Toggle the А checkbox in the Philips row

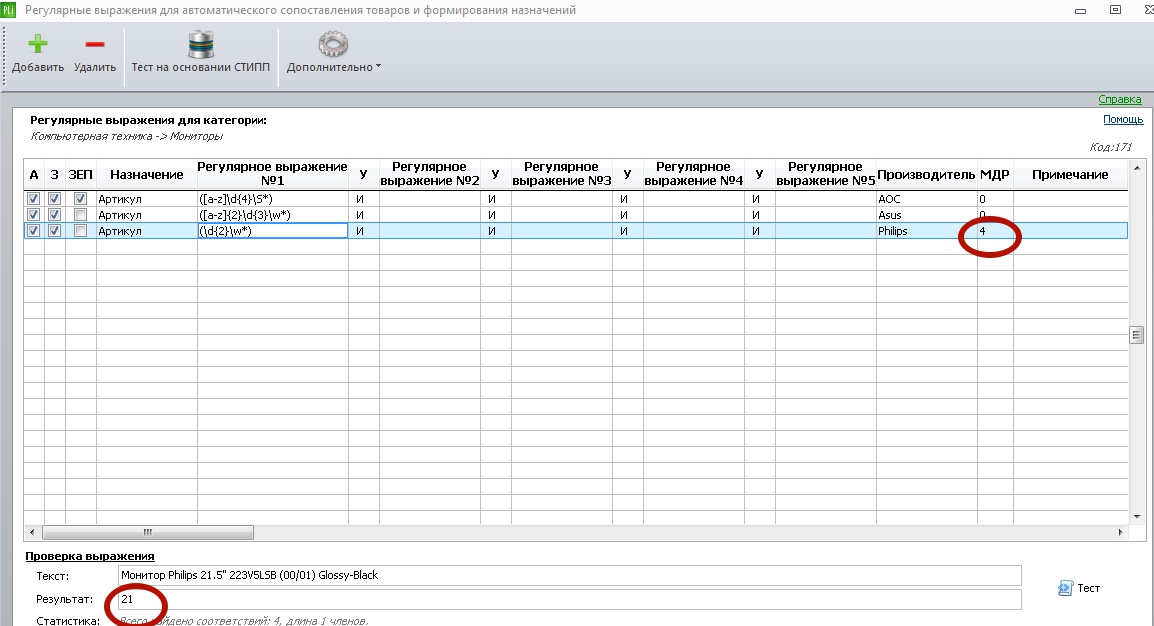click(x=33, y=231)
